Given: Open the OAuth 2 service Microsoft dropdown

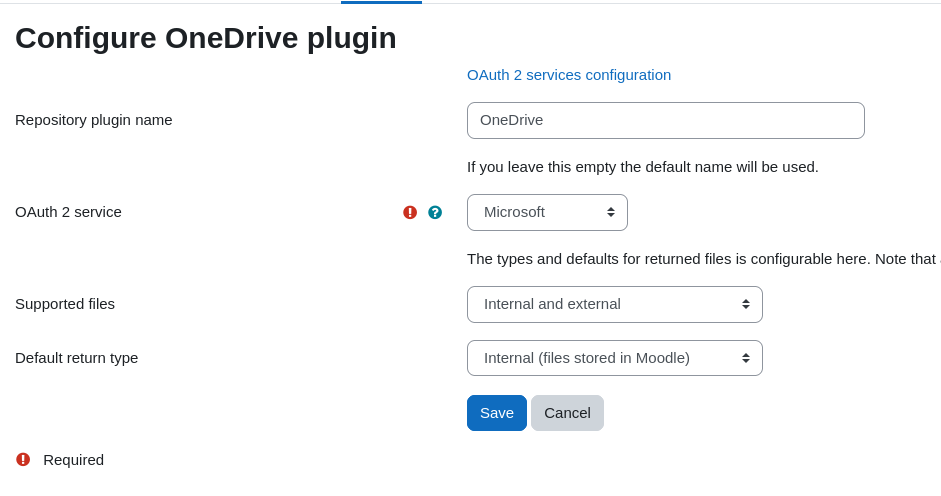Looking at the screenshot, I should (547, 213).
